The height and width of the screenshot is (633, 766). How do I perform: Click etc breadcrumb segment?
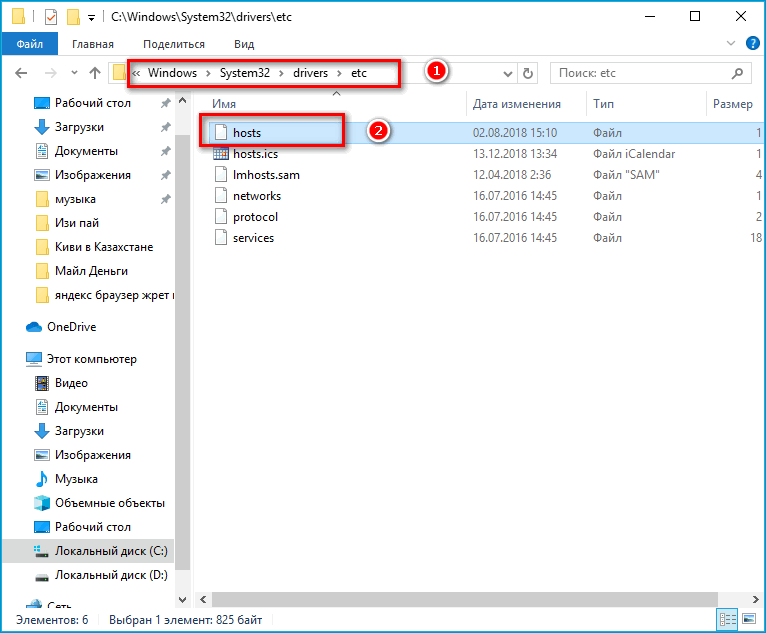pyautogui.click(x=359, y=73)
